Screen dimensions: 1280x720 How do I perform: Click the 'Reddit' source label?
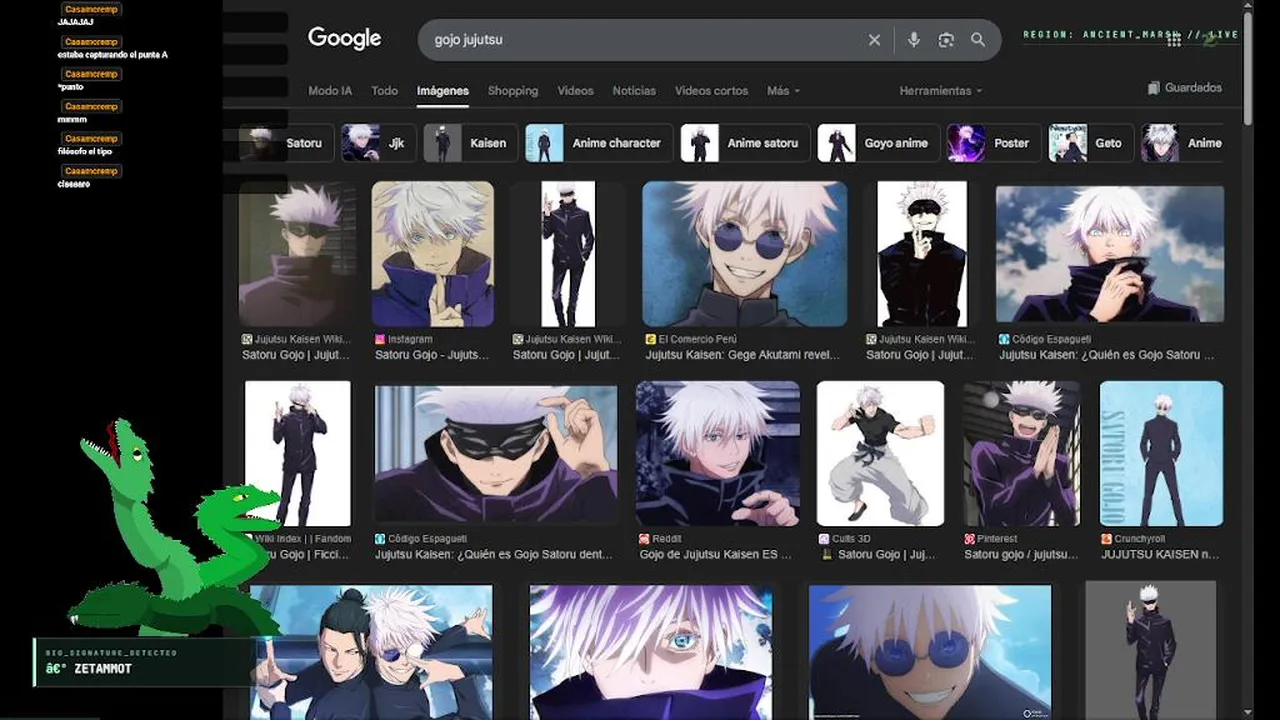click(667, 539)
